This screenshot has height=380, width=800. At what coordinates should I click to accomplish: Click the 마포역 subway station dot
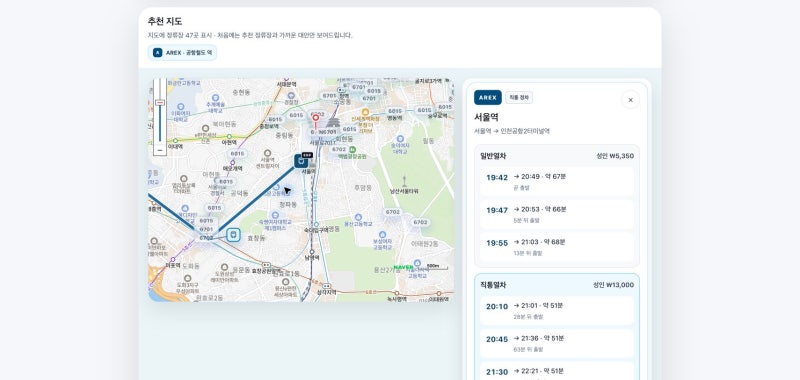point(172,259)
